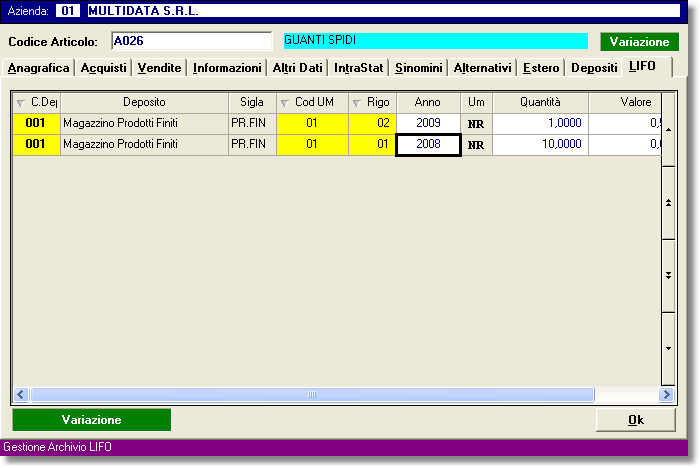This screenshot has width=700, height=468.
Task: Open the C.Dep column filter triangle
Action: tap(22, 103)
